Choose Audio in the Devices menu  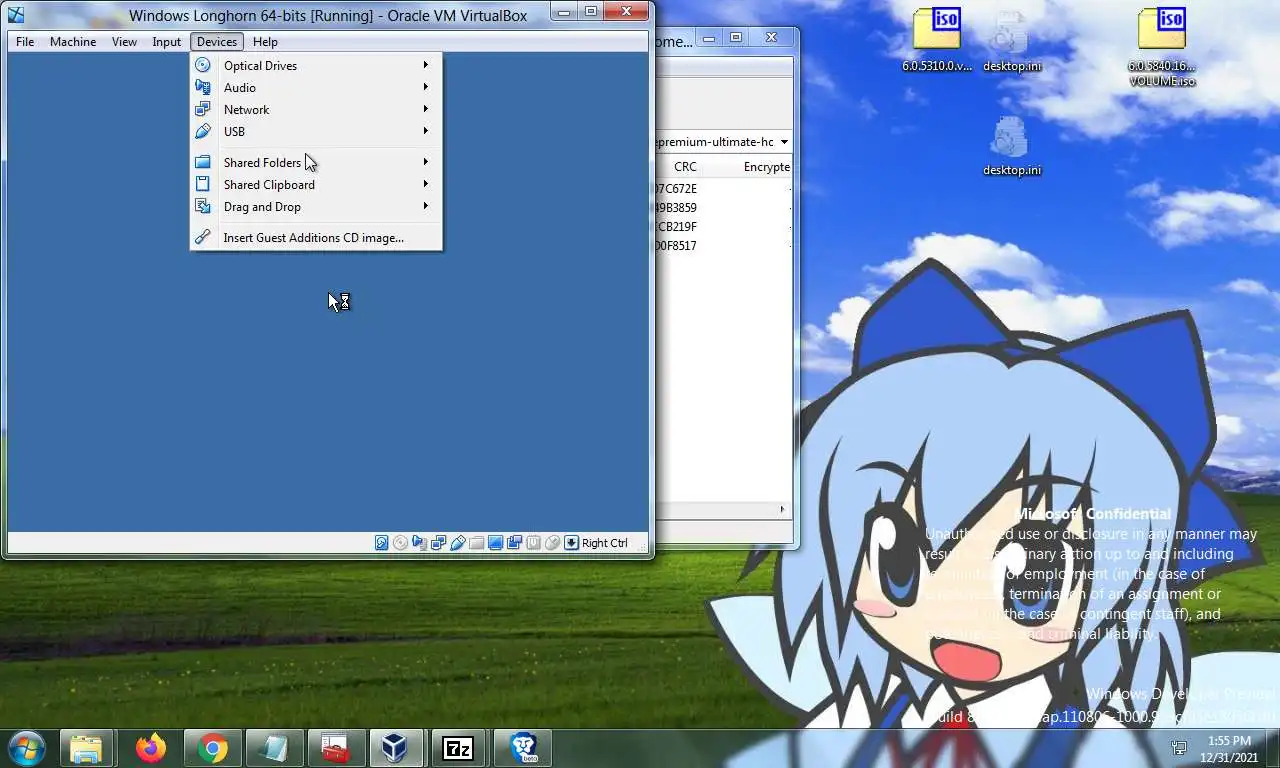pyautogui.click(x=316, y=87)
